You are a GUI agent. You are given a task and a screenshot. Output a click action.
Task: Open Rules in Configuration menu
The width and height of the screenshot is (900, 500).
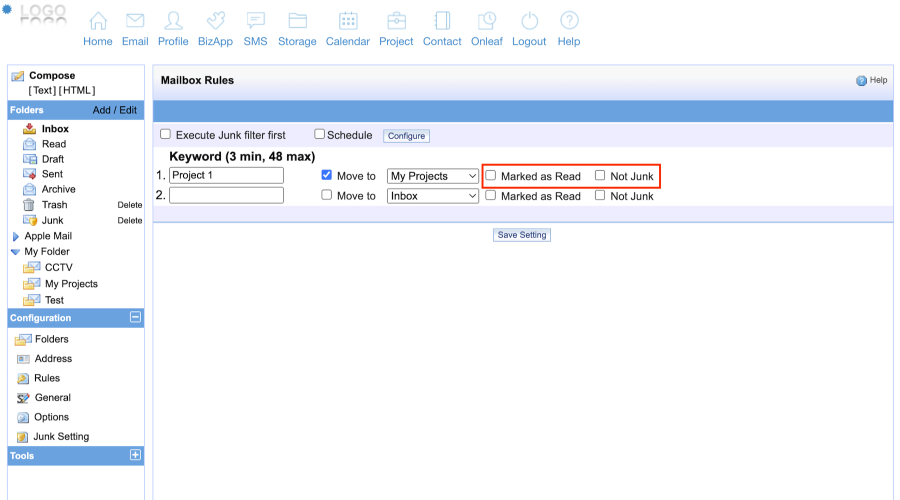click(x=46, y=378)
